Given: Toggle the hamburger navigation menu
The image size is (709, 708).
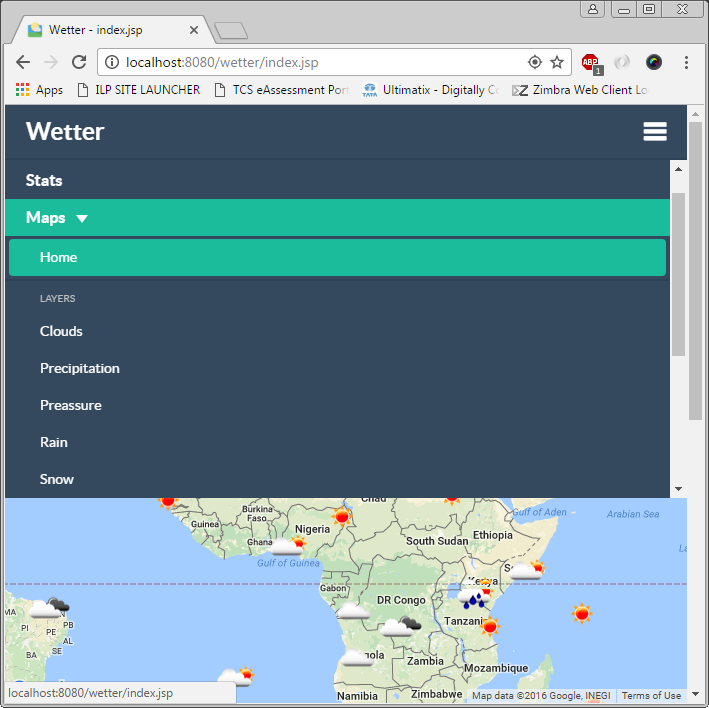Looking at the screenshot, I should coord(654,132).
